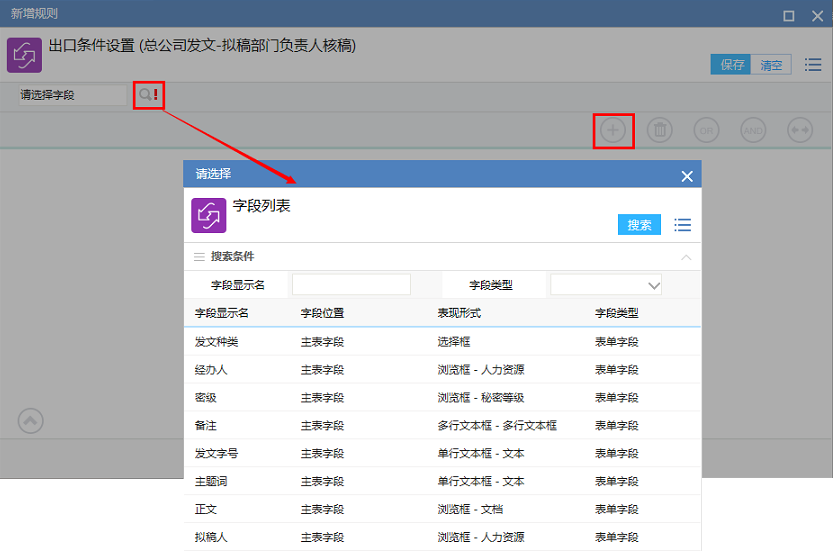Click the trash delete icon
The width and height of the screenshot is (833, 551).
click(x=660, y=130)
